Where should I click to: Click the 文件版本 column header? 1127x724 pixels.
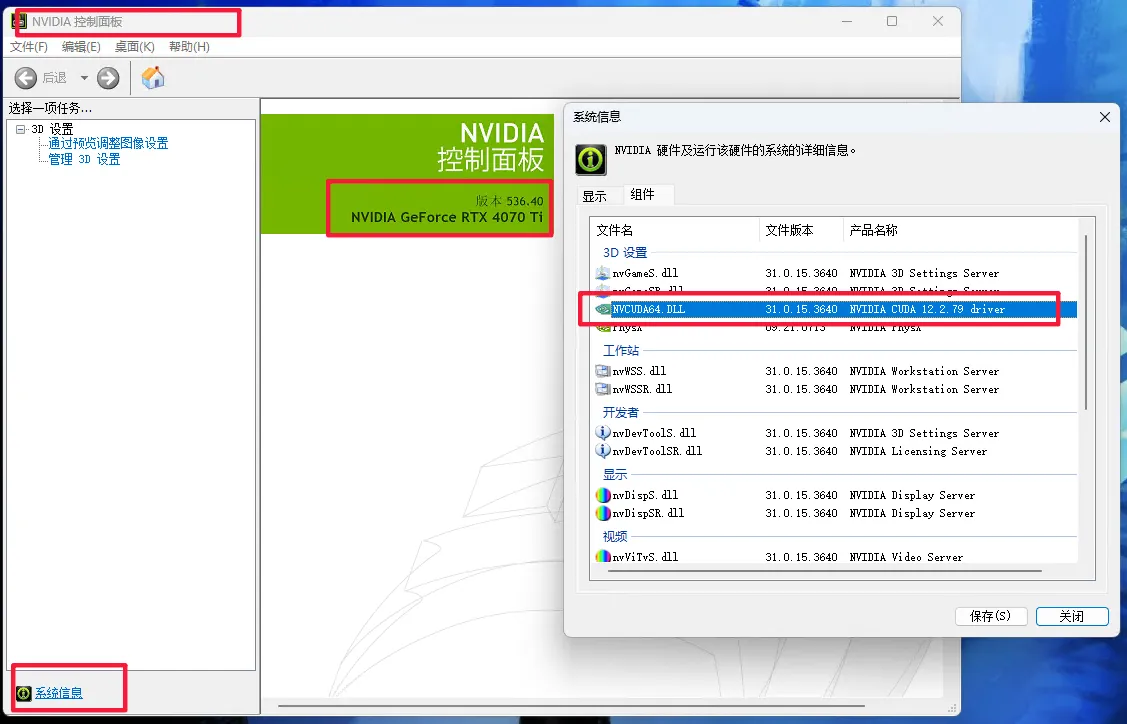(x=790, y=230)
